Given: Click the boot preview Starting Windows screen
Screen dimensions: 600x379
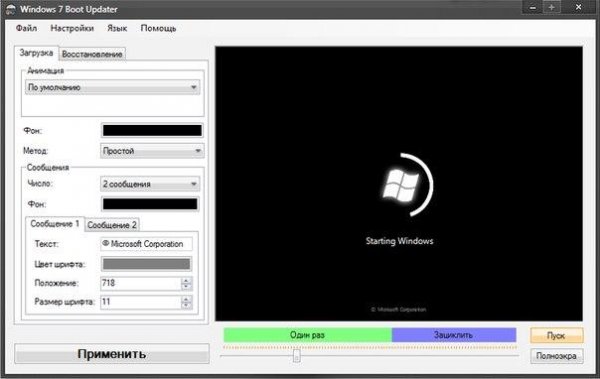Looking at the screenshot, I should (399, 184).
